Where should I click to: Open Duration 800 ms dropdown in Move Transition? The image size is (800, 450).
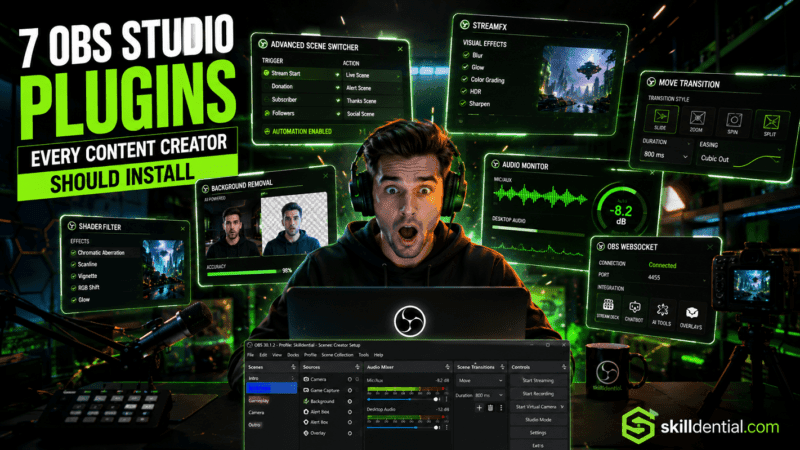coord(666,155)
